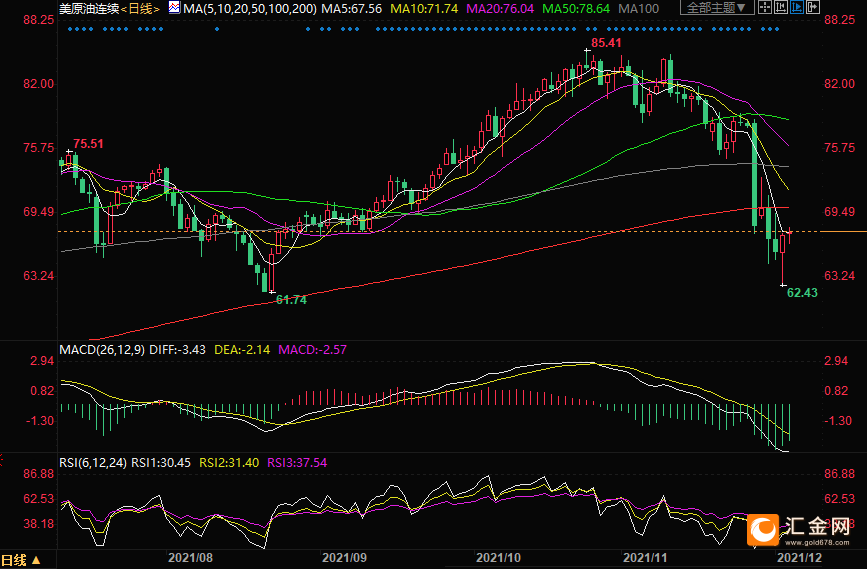Select the RSI(6,12,24) indicator label
Screen dimensions: 867x569
[x=93, y=463]
